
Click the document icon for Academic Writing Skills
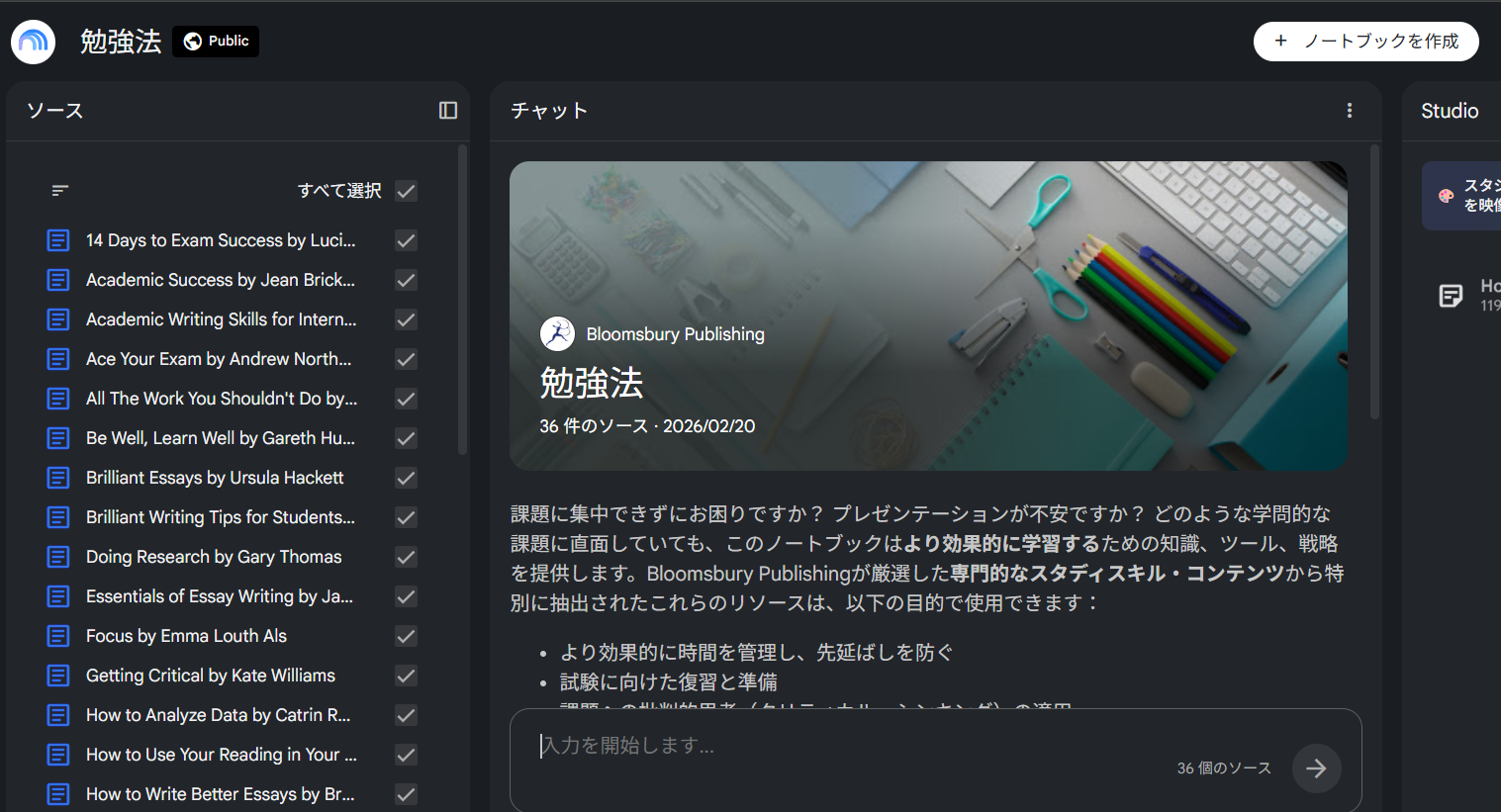tap(58, 319)
